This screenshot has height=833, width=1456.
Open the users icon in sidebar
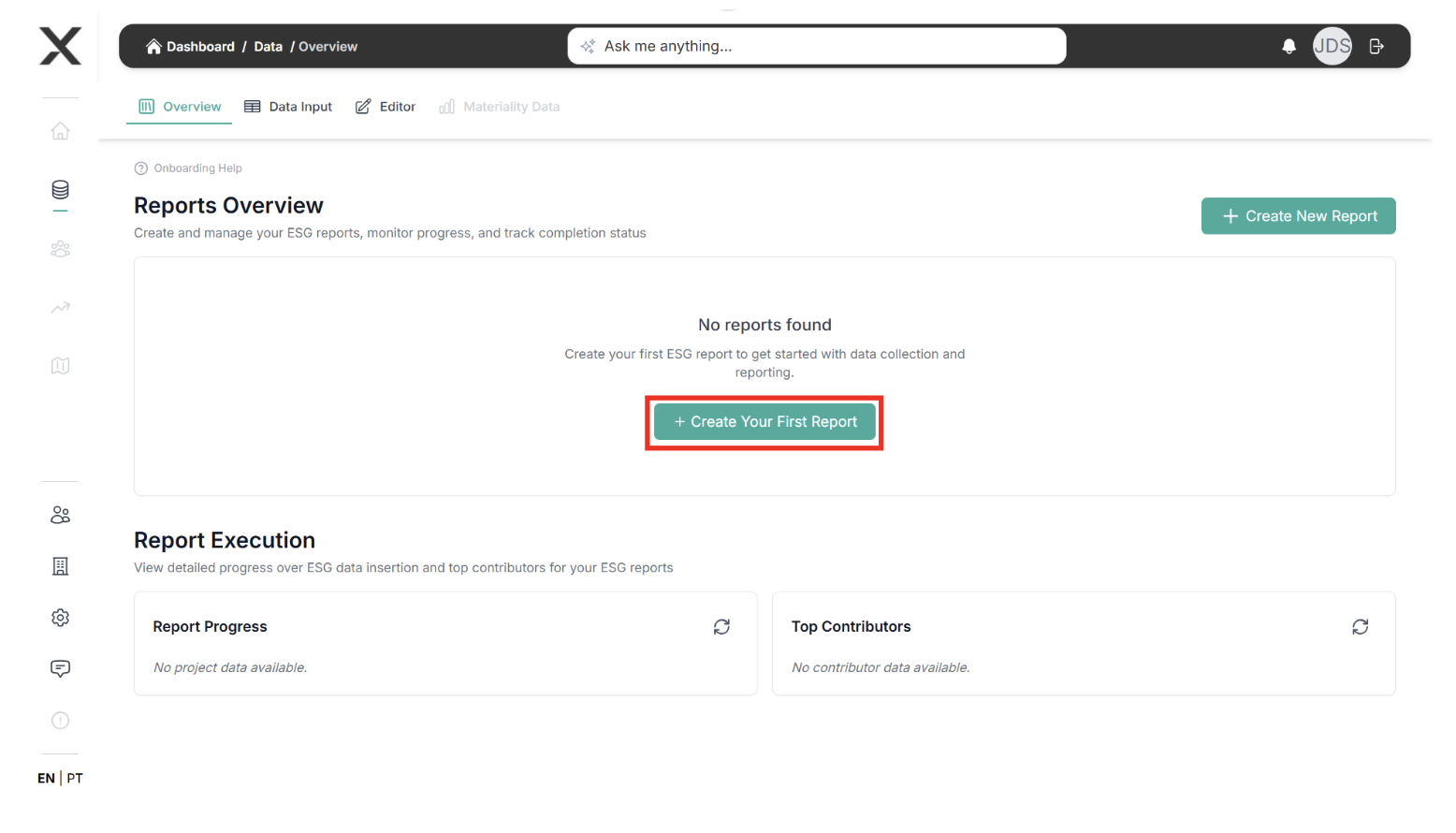[x=60, y=515]
